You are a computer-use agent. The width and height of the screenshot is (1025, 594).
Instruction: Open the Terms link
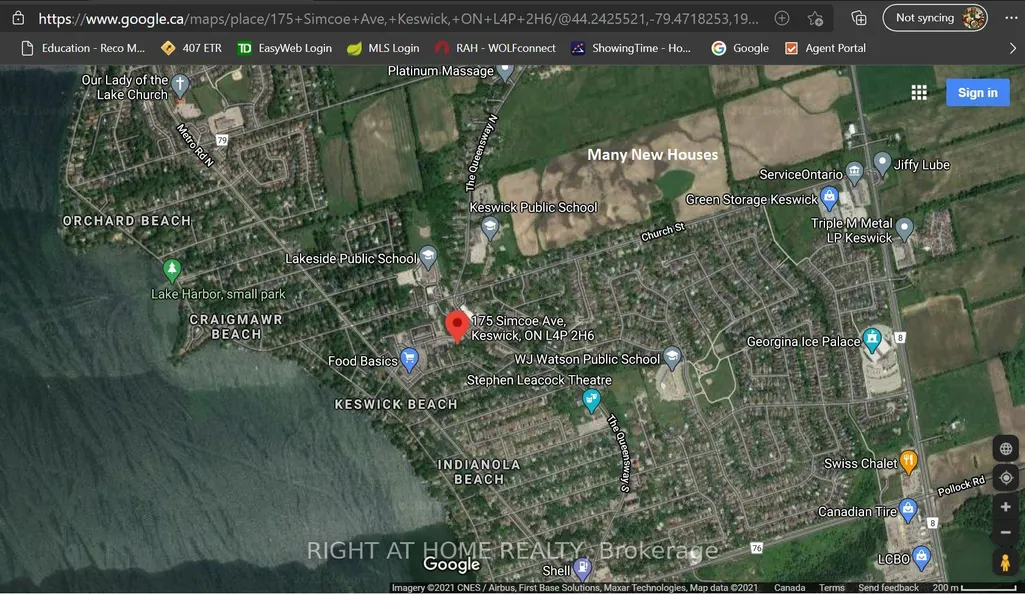pyautogui.click(x=832, y=587)
